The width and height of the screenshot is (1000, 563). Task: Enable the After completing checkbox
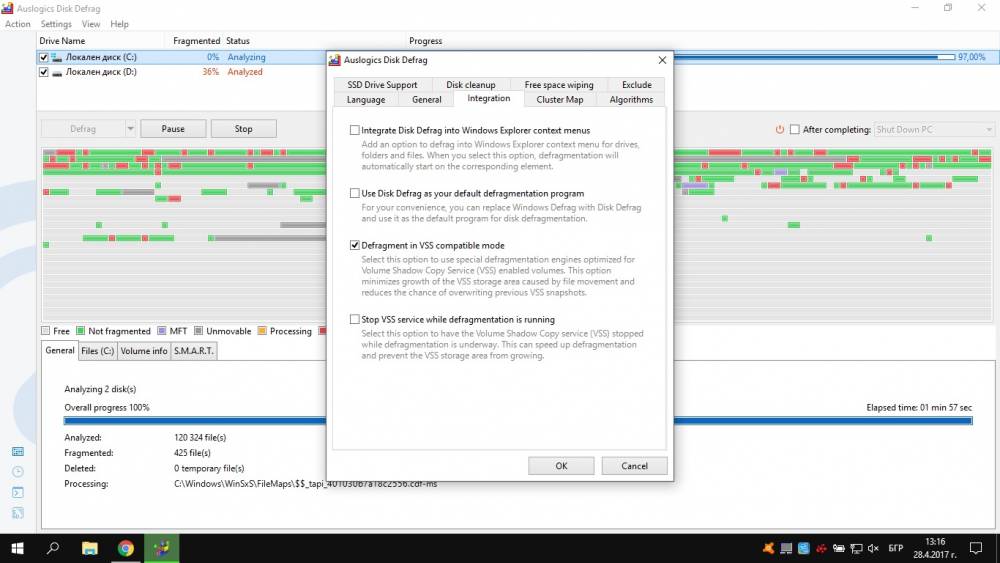pyautogui.click(x=795, y=129)
